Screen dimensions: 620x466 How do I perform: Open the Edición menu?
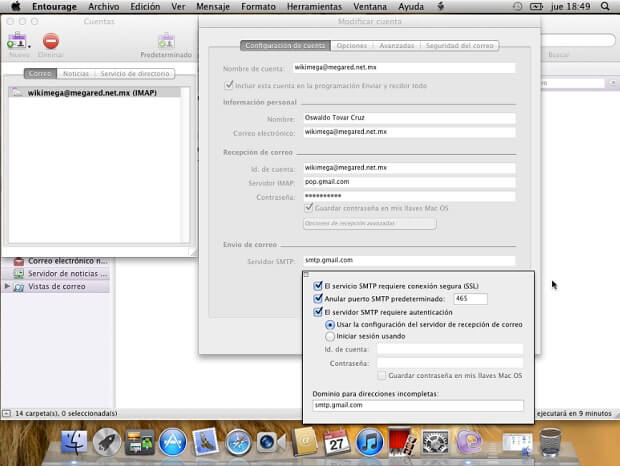coord(145,6)
